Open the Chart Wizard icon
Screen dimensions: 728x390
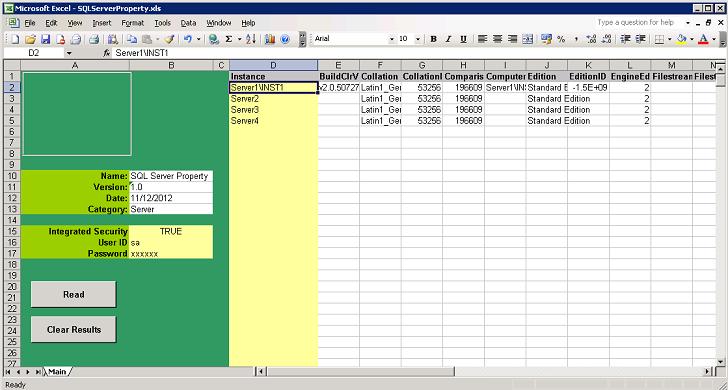pos(270,39)
